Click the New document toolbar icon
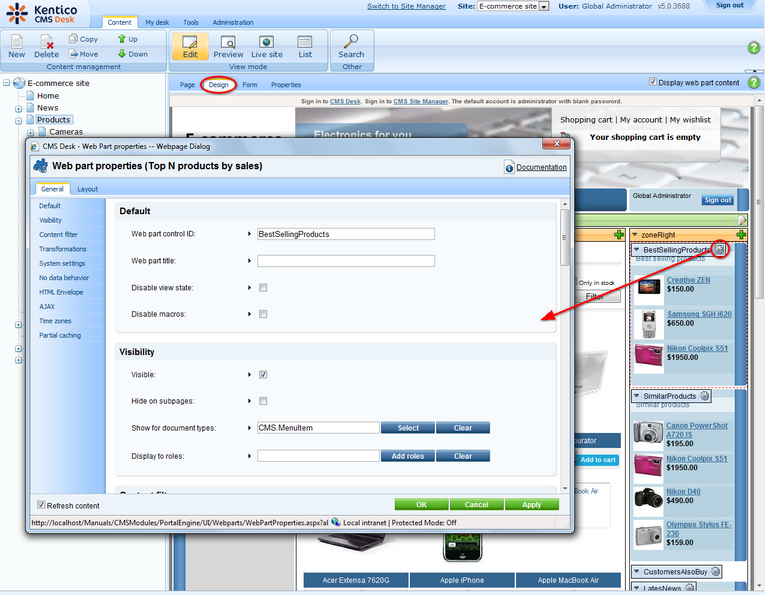Screen dimensions: 765x595 coord(17,42)
